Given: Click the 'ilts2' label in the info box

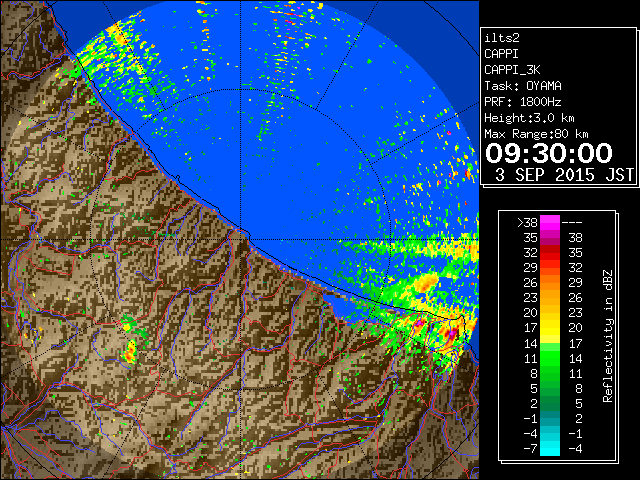Looking at the screenshot, I should click(x=502, y=38).
